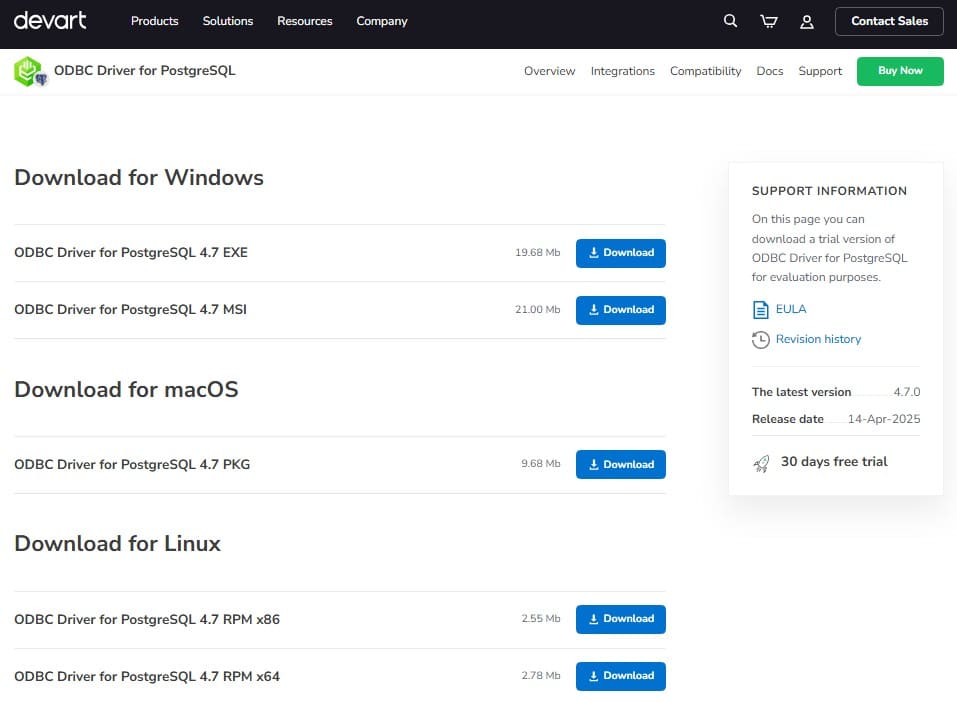Click the release date '14-Apr-2025'
The image size is (957, 702).
coord(884,419)
